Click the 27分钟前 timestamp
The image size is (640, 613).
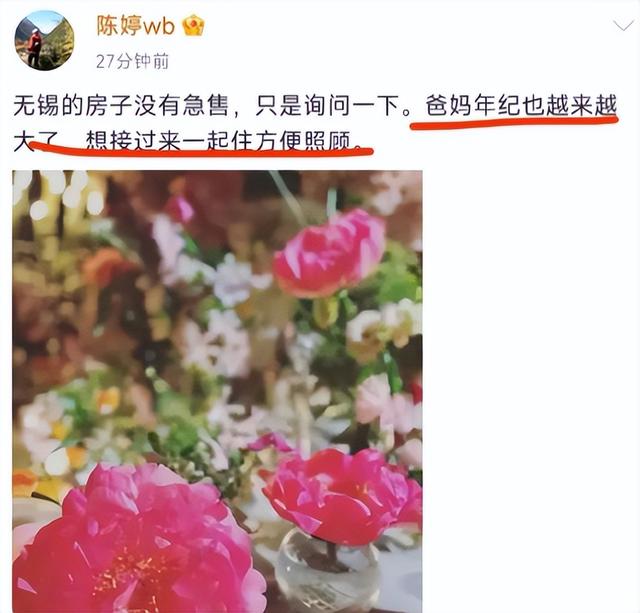tap(132, 62)
